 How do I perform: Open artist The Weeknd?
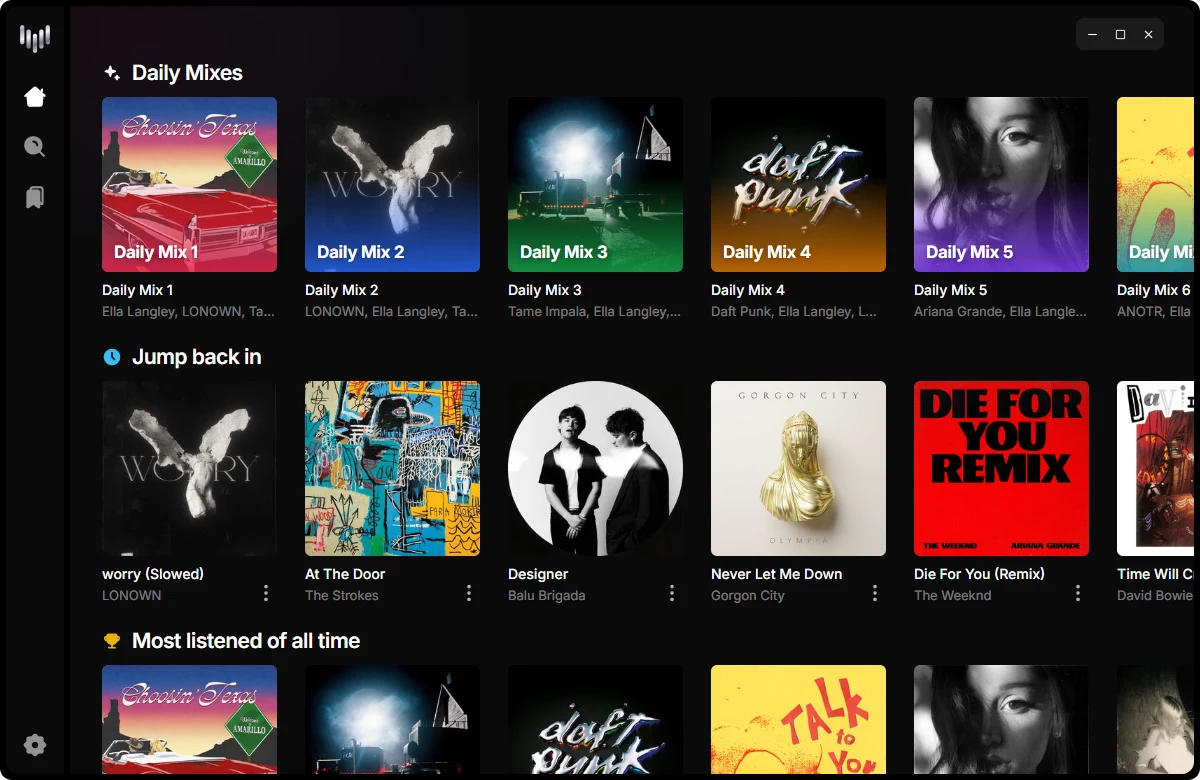tap(953, 595)
